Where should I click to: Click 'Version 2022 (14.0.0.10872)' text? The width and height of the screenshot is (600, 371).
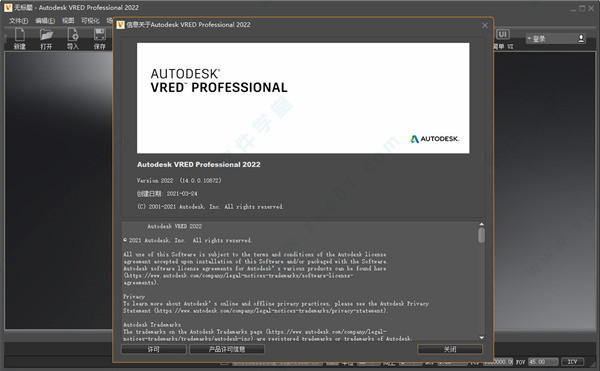(x=179, y=181)
